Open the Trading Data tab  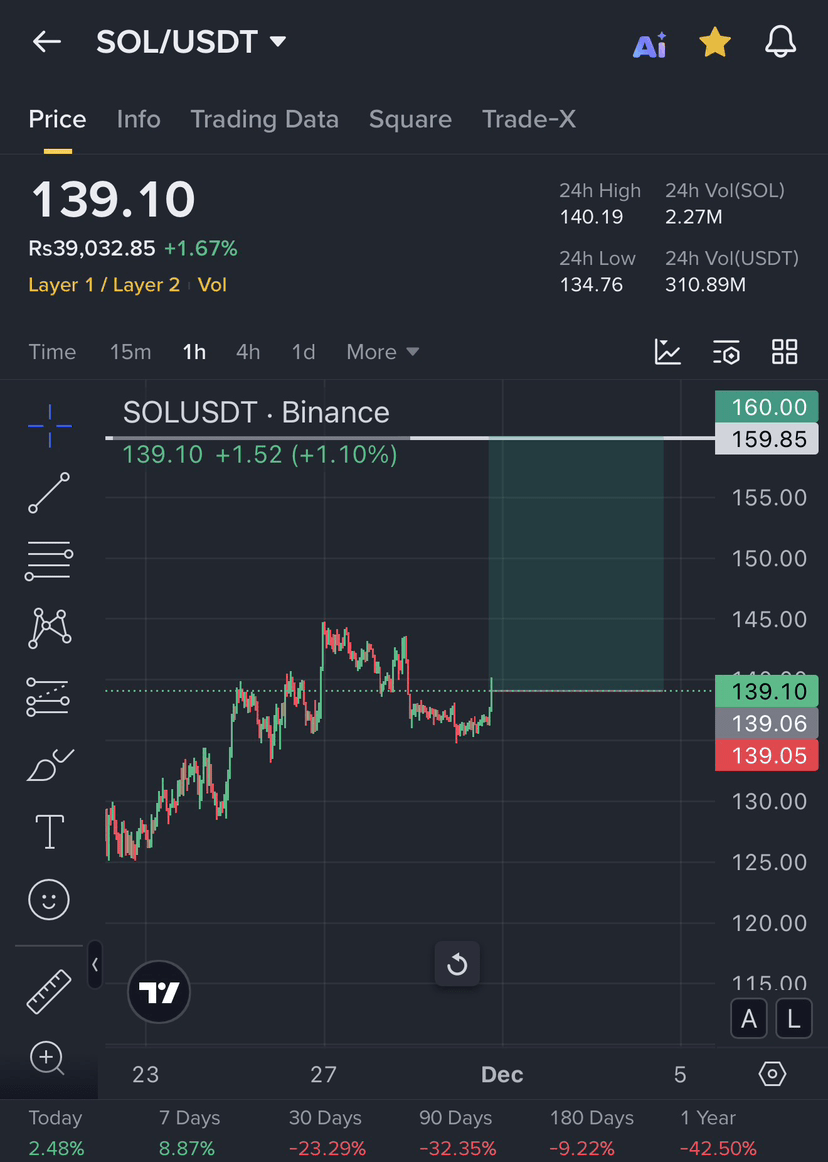(265, 119)
